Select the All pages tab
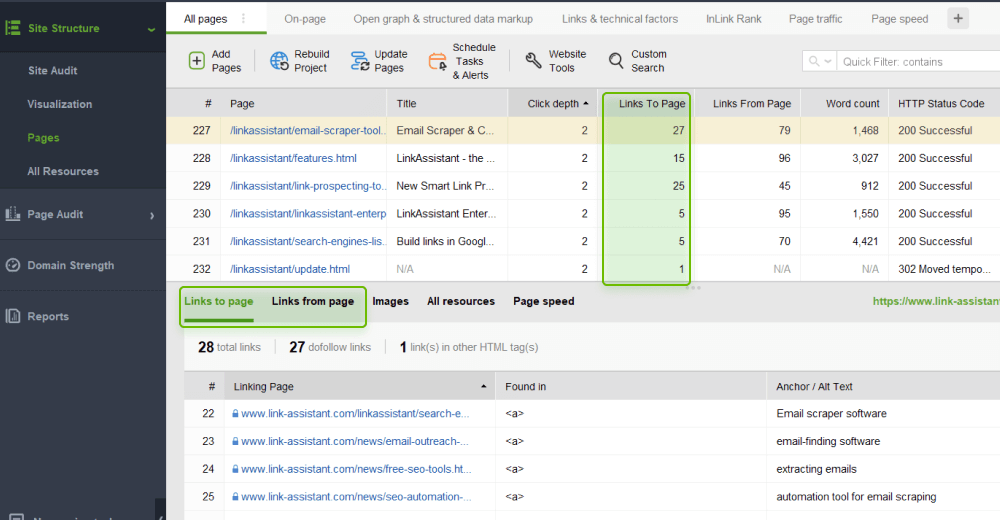Image resolution: width=1000 pixels, height=520 pixels. tap(205, 19)
